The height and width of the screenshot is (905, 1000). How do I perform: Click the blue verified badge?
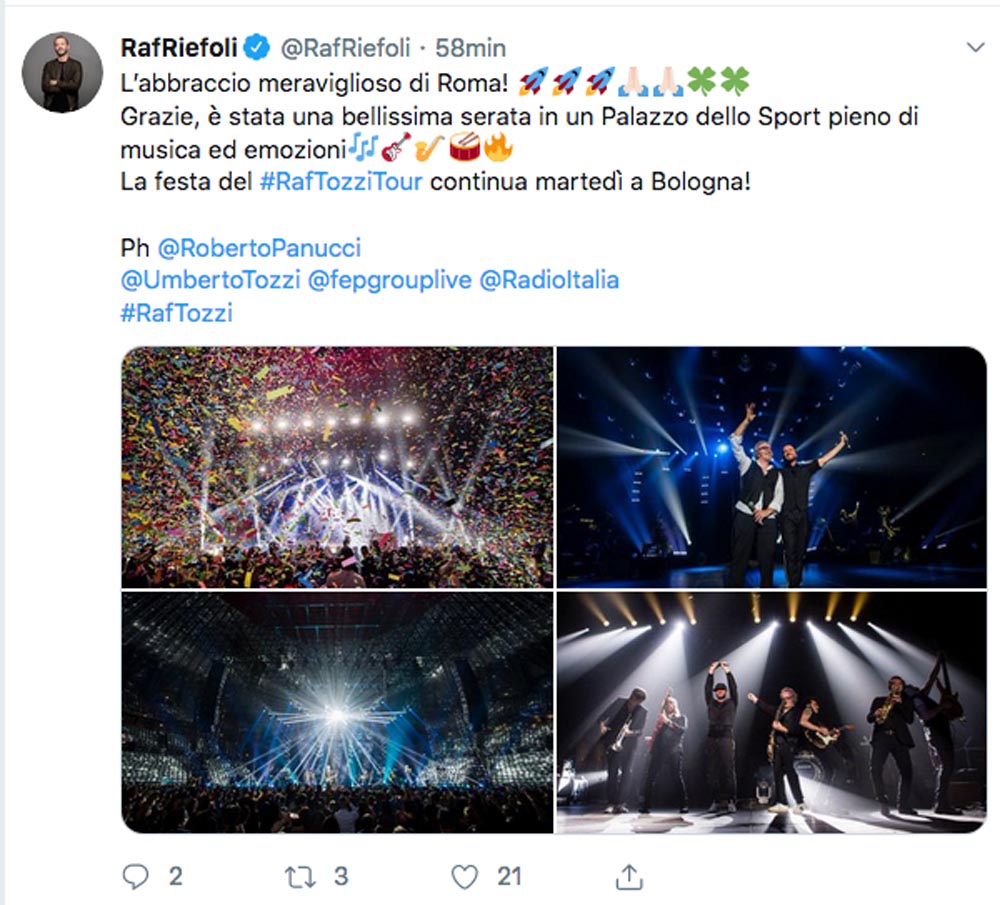click(x=257, y=48)
